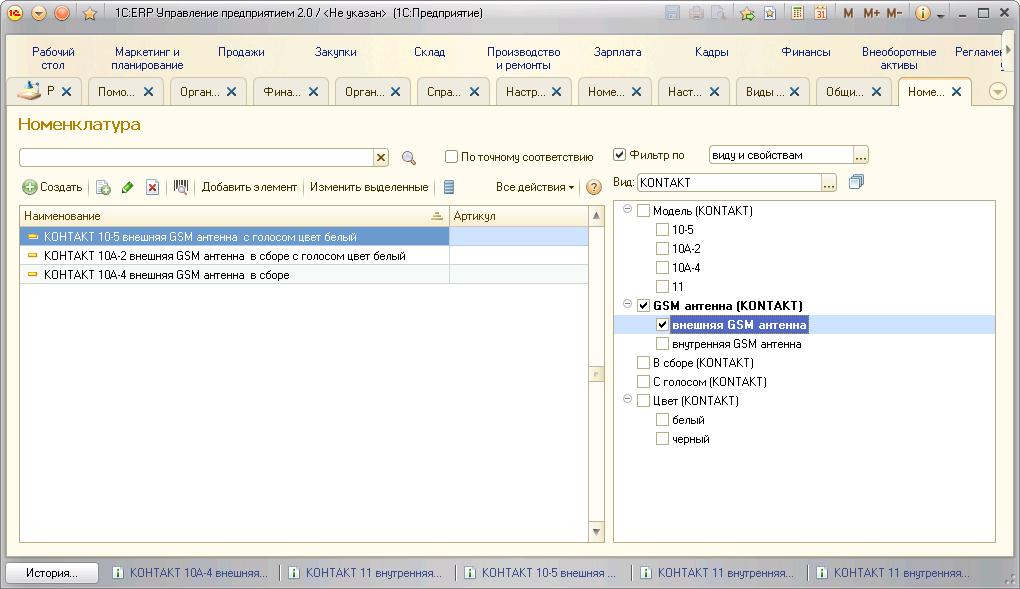The height and width of the screenshot is (589, 1020).
Task: Click the help question mark icon
Action: (593, 187)
